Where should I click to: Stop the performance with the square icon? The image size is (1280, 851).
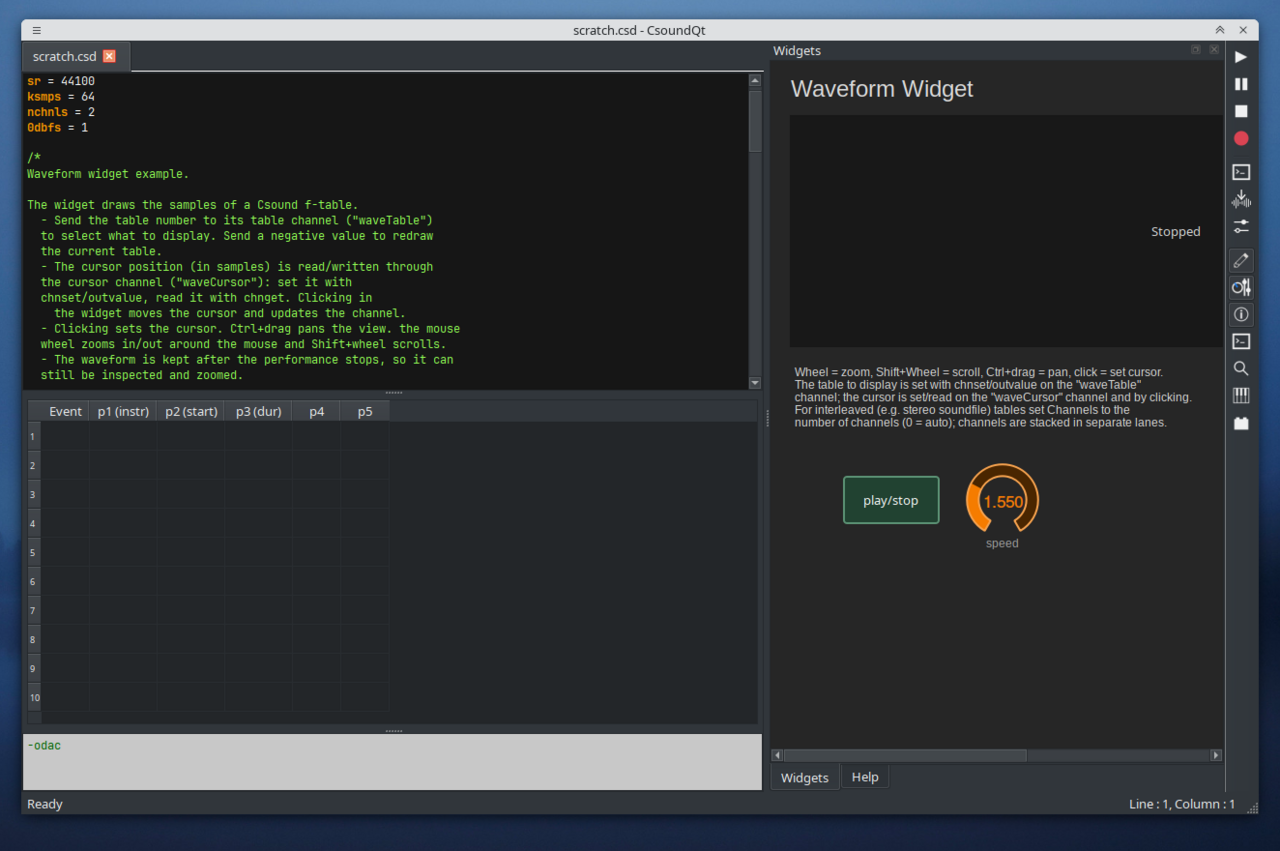pyautogui.click(x=1241, y=111)
